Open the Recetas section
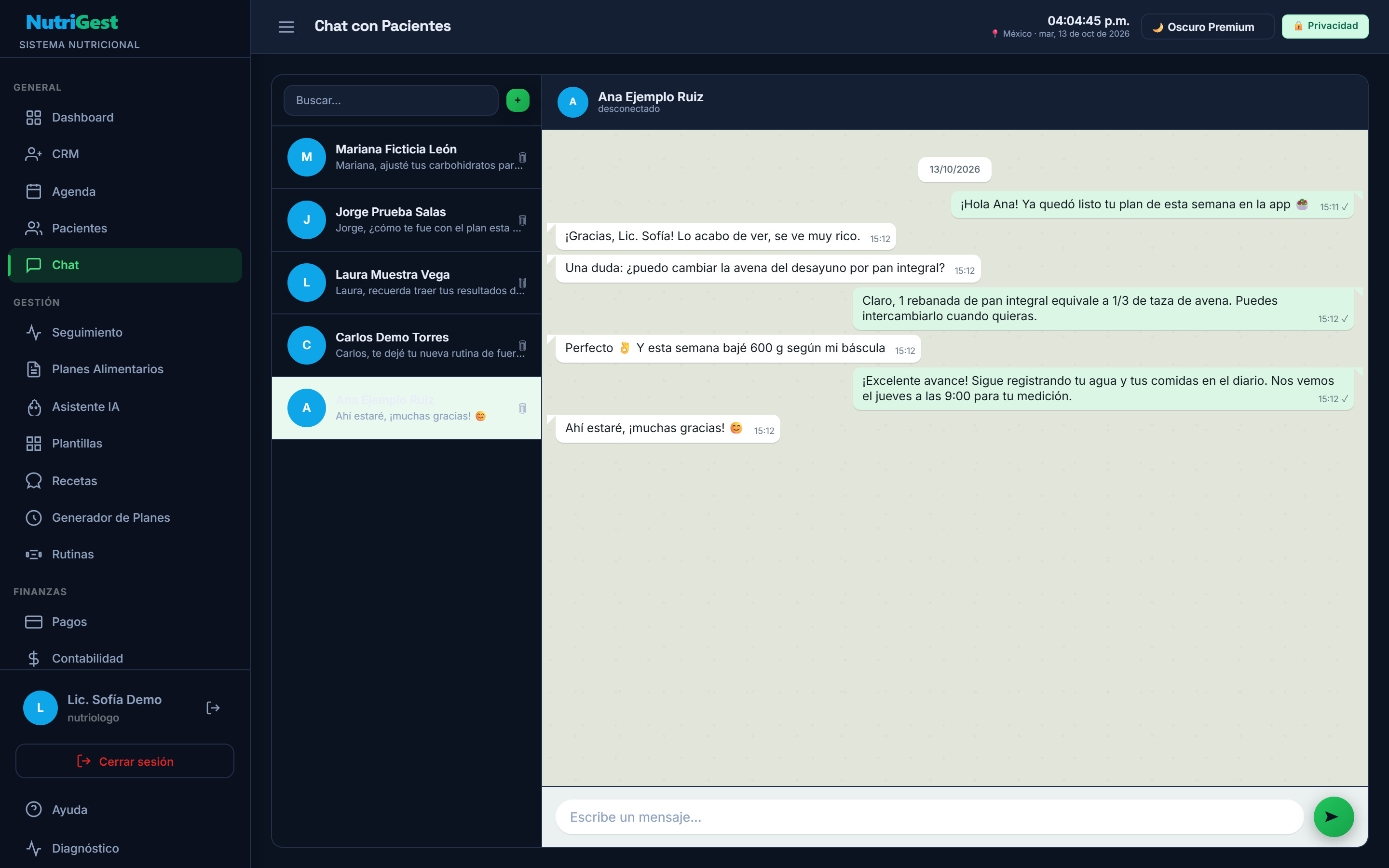The height and width of the screenshot is (868, 1389). click(x=124, y=480)
